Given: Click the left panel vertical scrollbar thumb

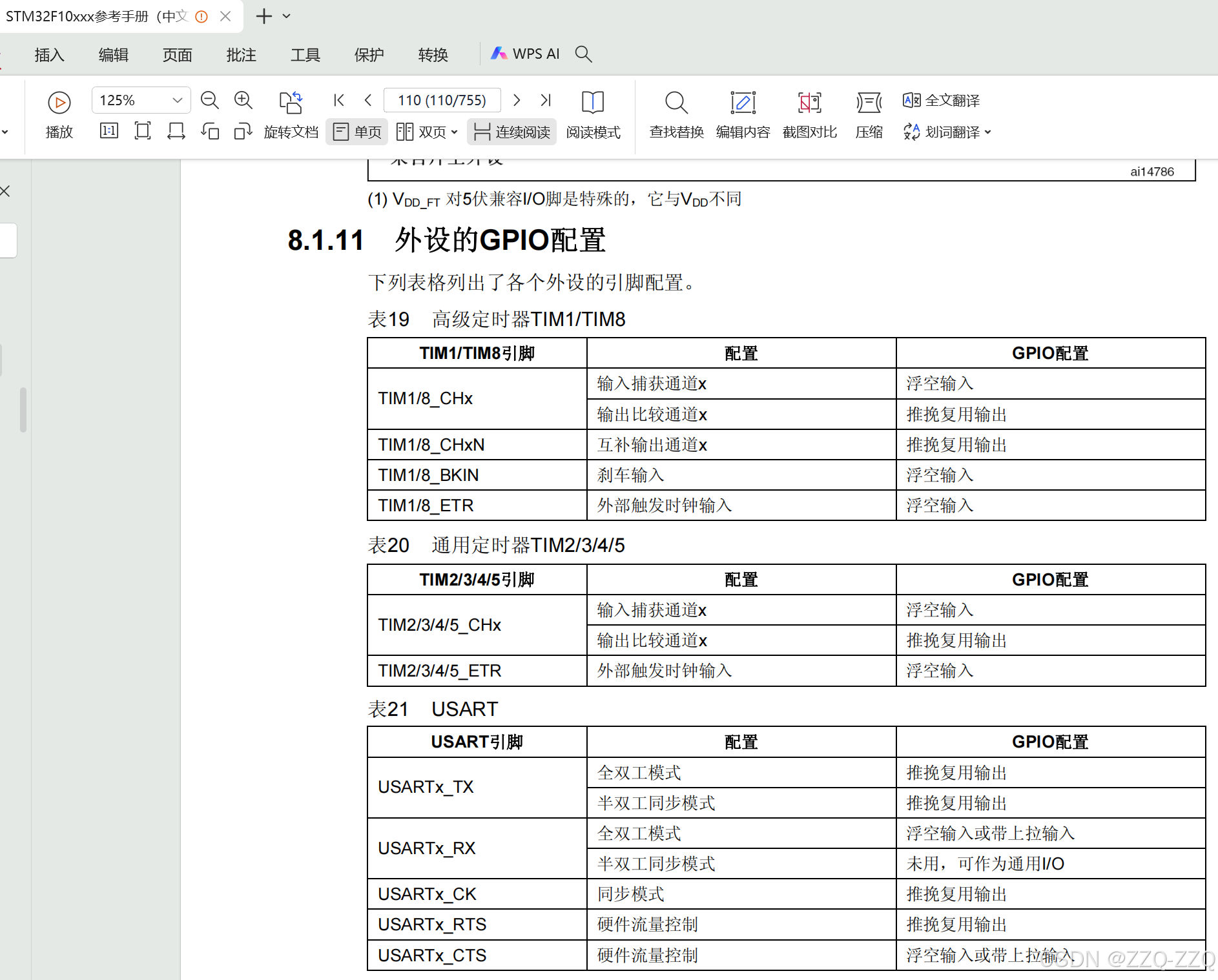Looking at the screenshot, I should (23, 409).
